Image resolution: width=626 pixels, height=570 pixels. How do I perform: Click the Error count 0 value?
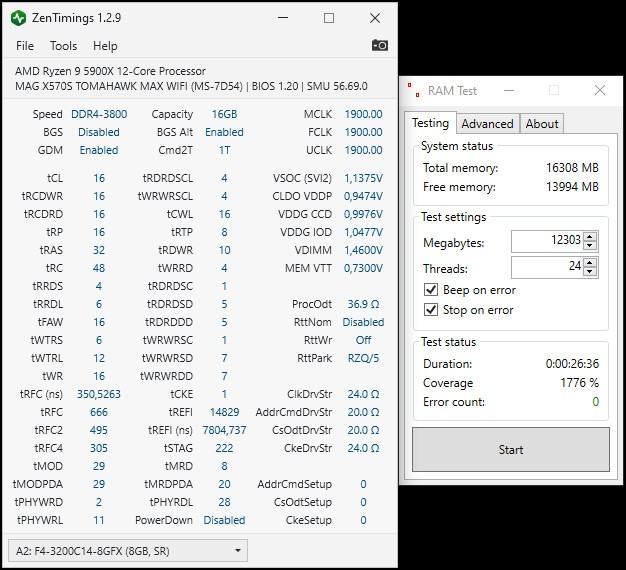coord(596,402)
